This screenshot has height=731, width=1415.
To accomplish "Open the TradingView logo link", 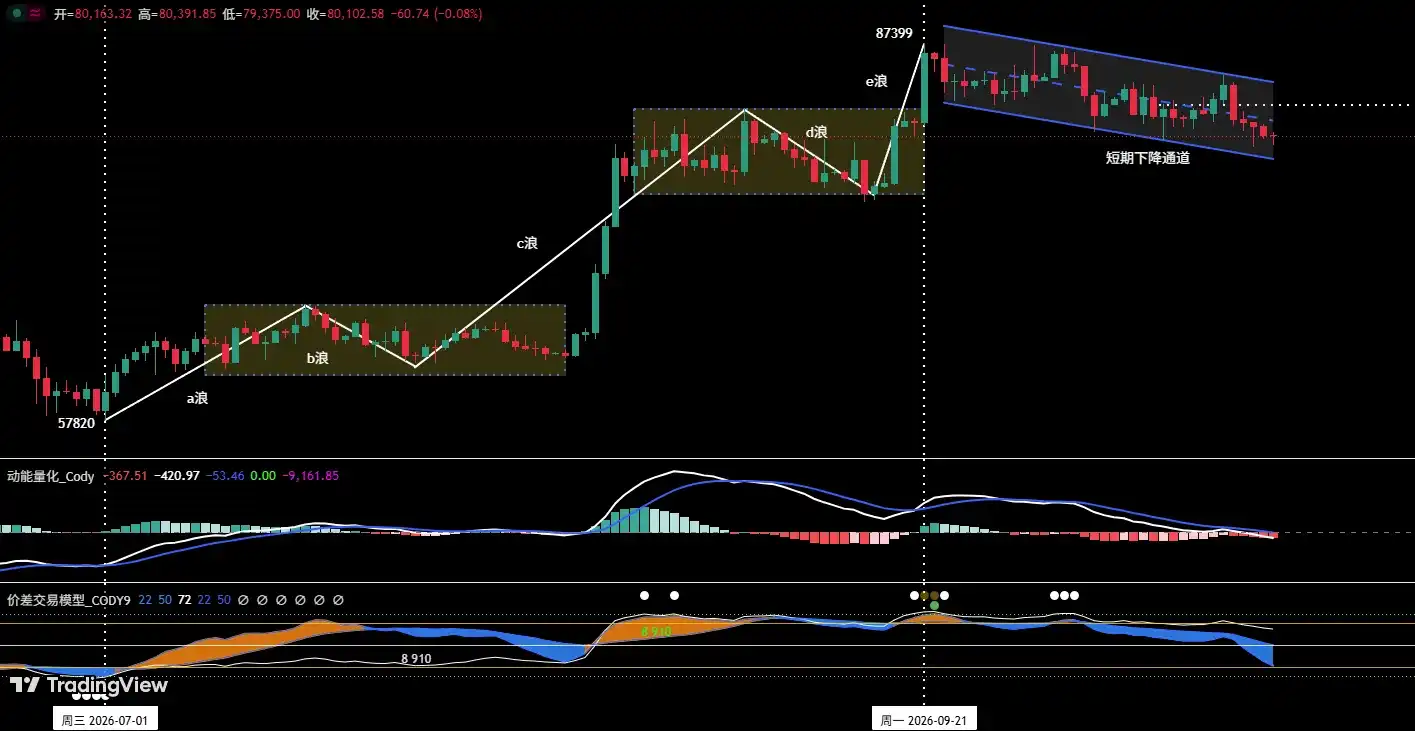I will (x=88, y=685).
